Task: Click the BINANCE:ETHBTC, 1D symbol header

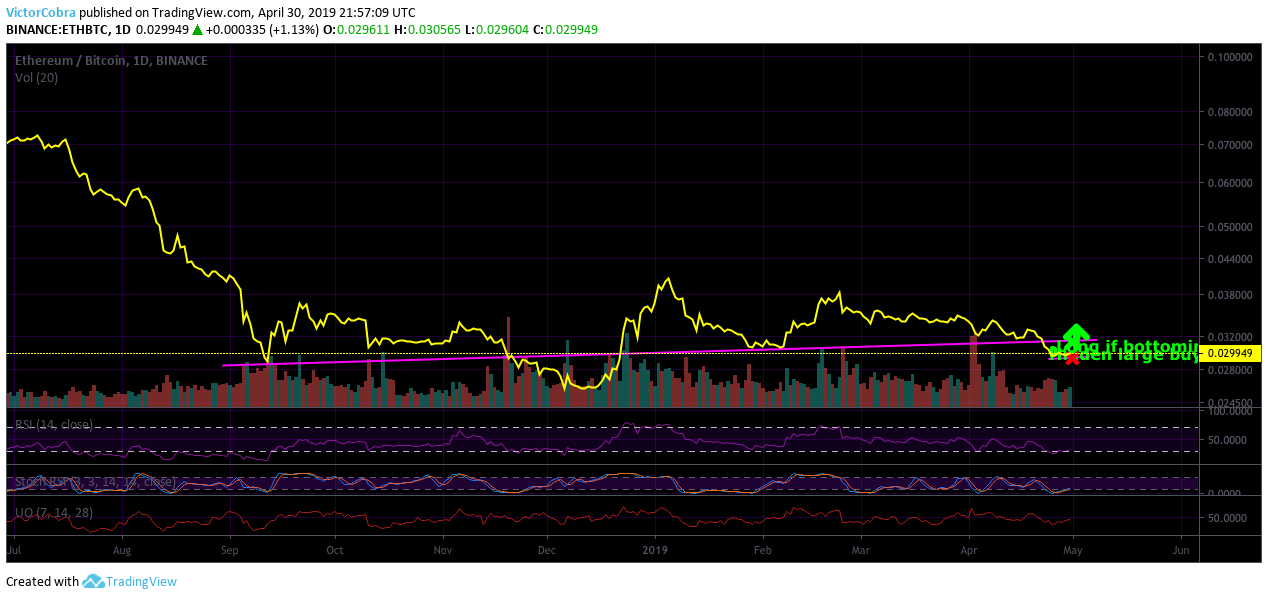Action: (68, 30)
